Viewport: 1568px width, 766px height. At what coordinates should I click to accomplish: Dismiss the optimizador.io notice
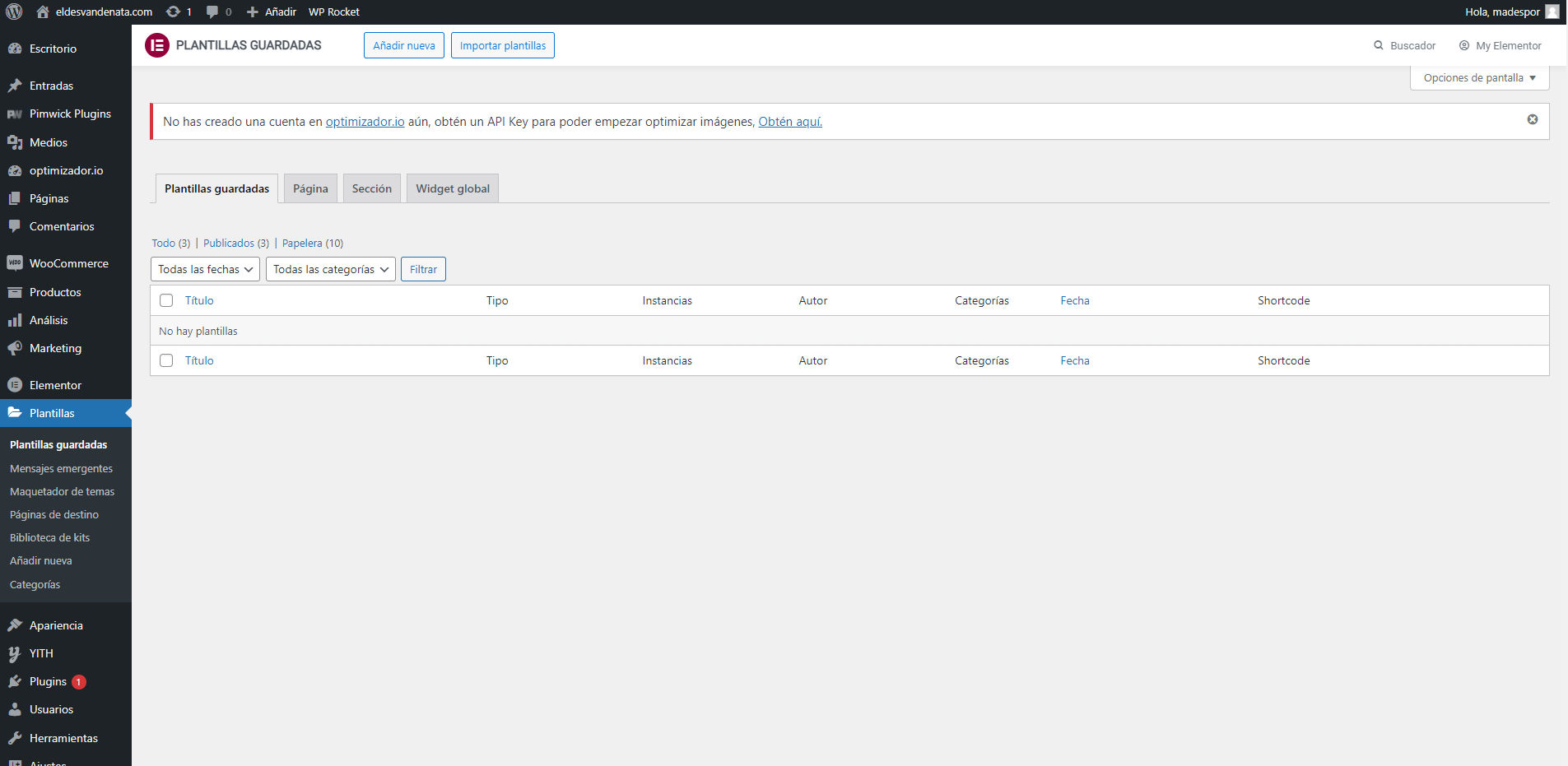1533,119
